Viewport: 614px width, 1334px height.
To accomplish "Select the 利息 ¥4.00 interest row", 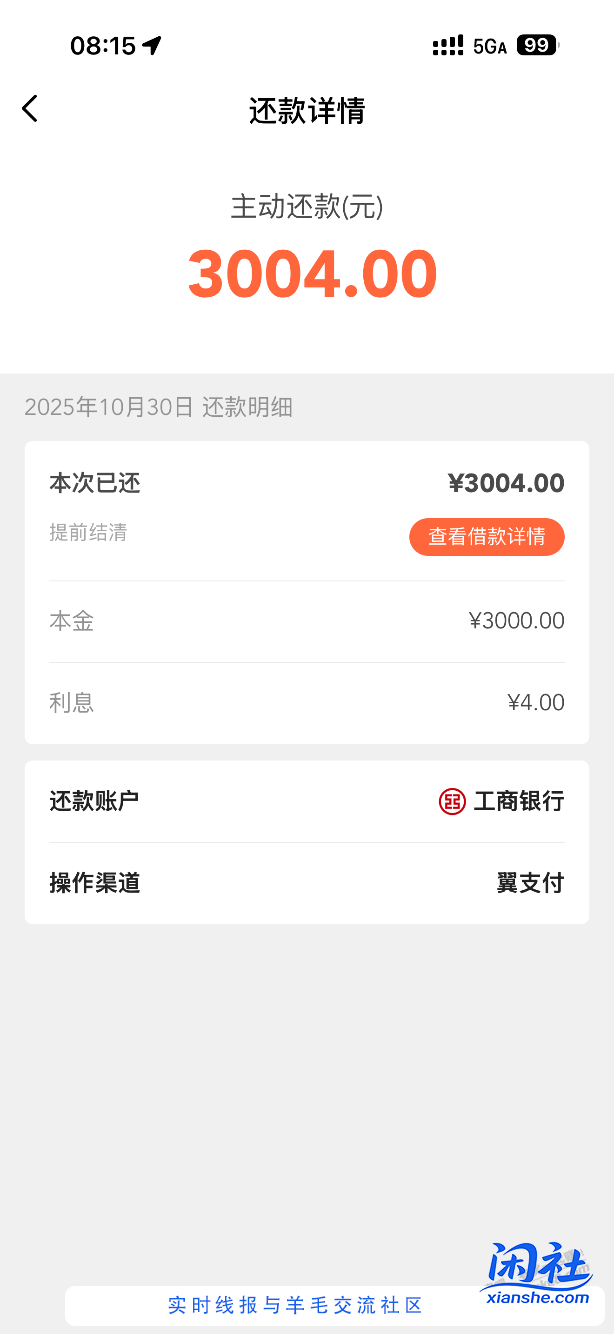I will pos(307,702).
